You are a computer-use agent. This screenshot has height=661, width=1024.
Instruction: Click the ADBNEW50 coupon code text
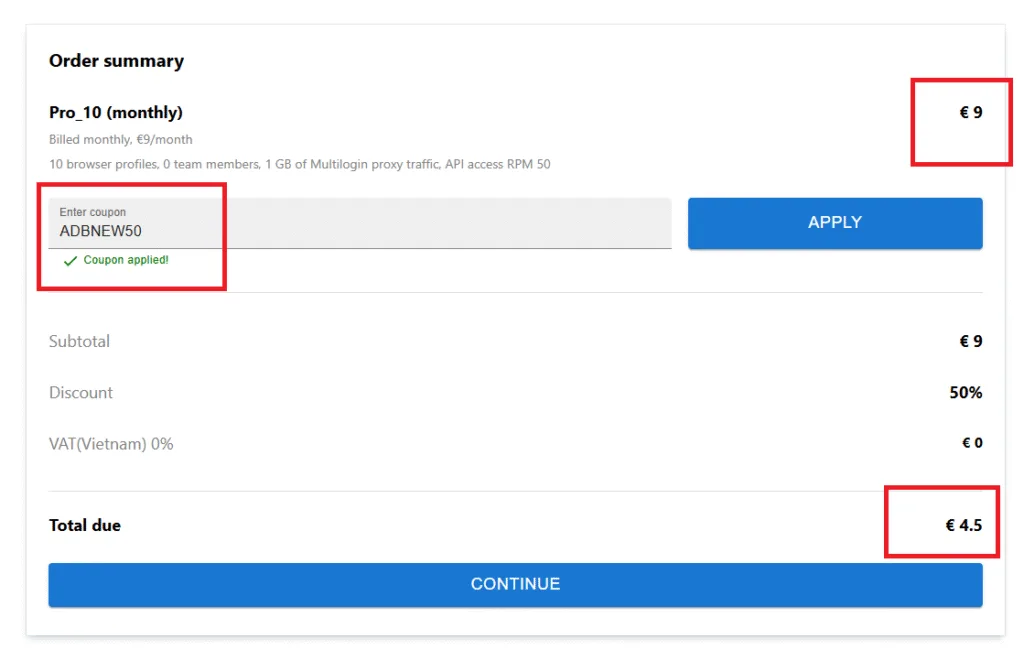click(100, 231)
